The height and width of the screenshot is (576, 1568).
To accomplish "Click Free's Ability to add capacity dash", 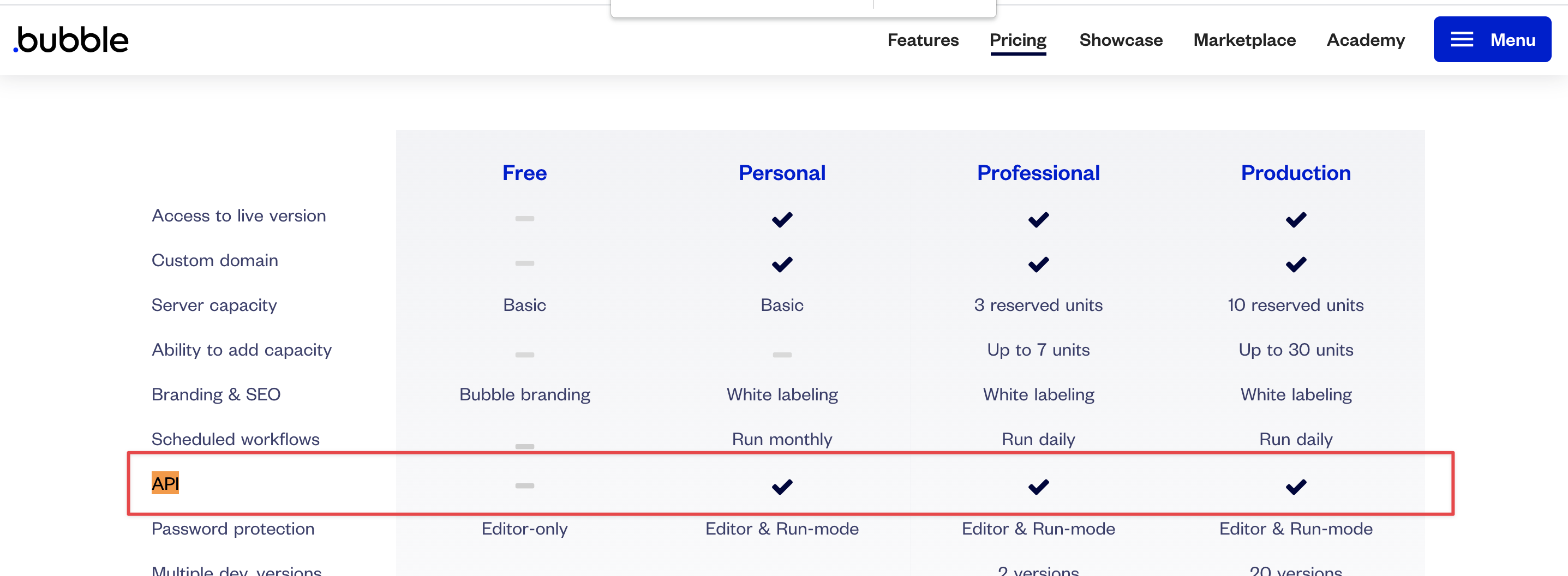I will coord(524,355).
